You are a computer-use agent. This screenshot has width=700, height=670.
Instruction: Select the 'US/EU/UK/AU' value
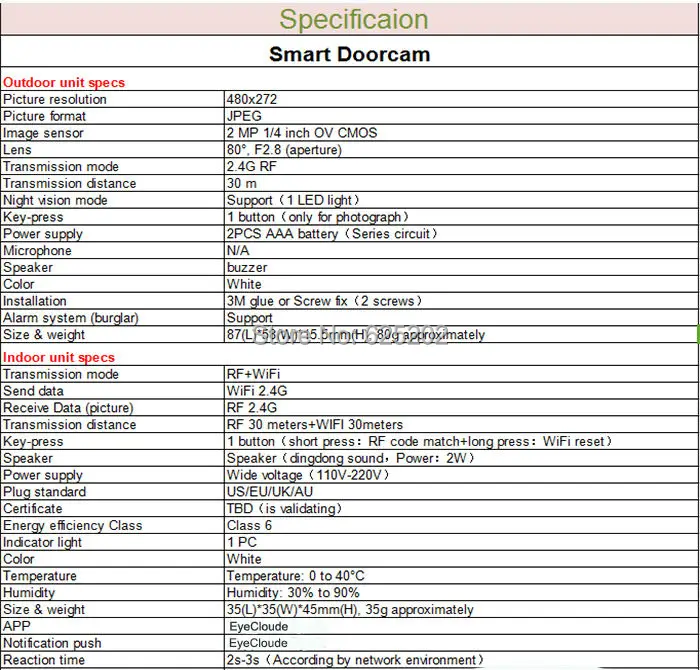[x=270, y=492]
